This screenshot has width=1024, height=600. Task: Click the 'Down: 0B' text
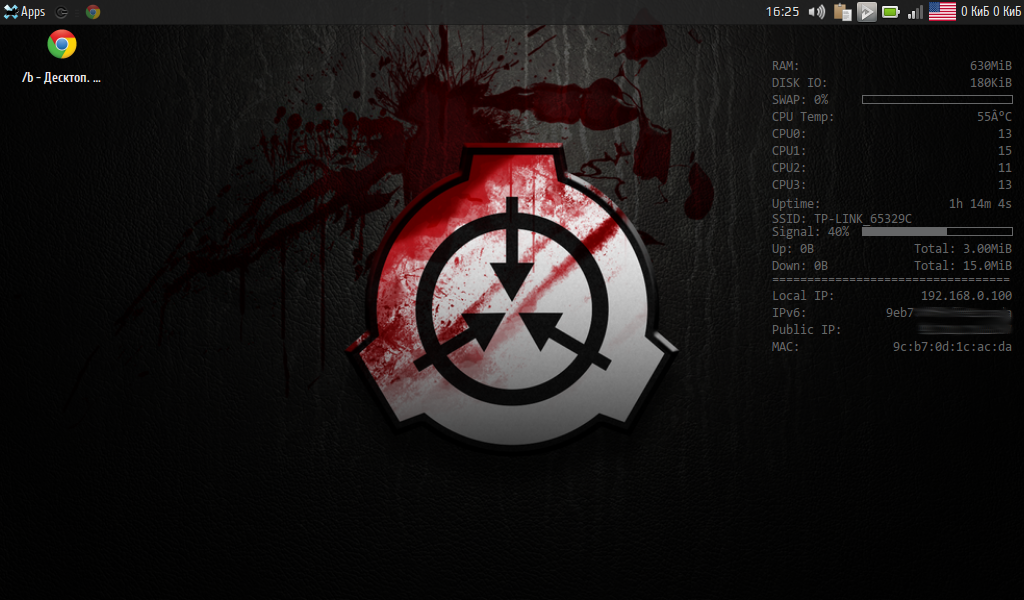[799, 266]
